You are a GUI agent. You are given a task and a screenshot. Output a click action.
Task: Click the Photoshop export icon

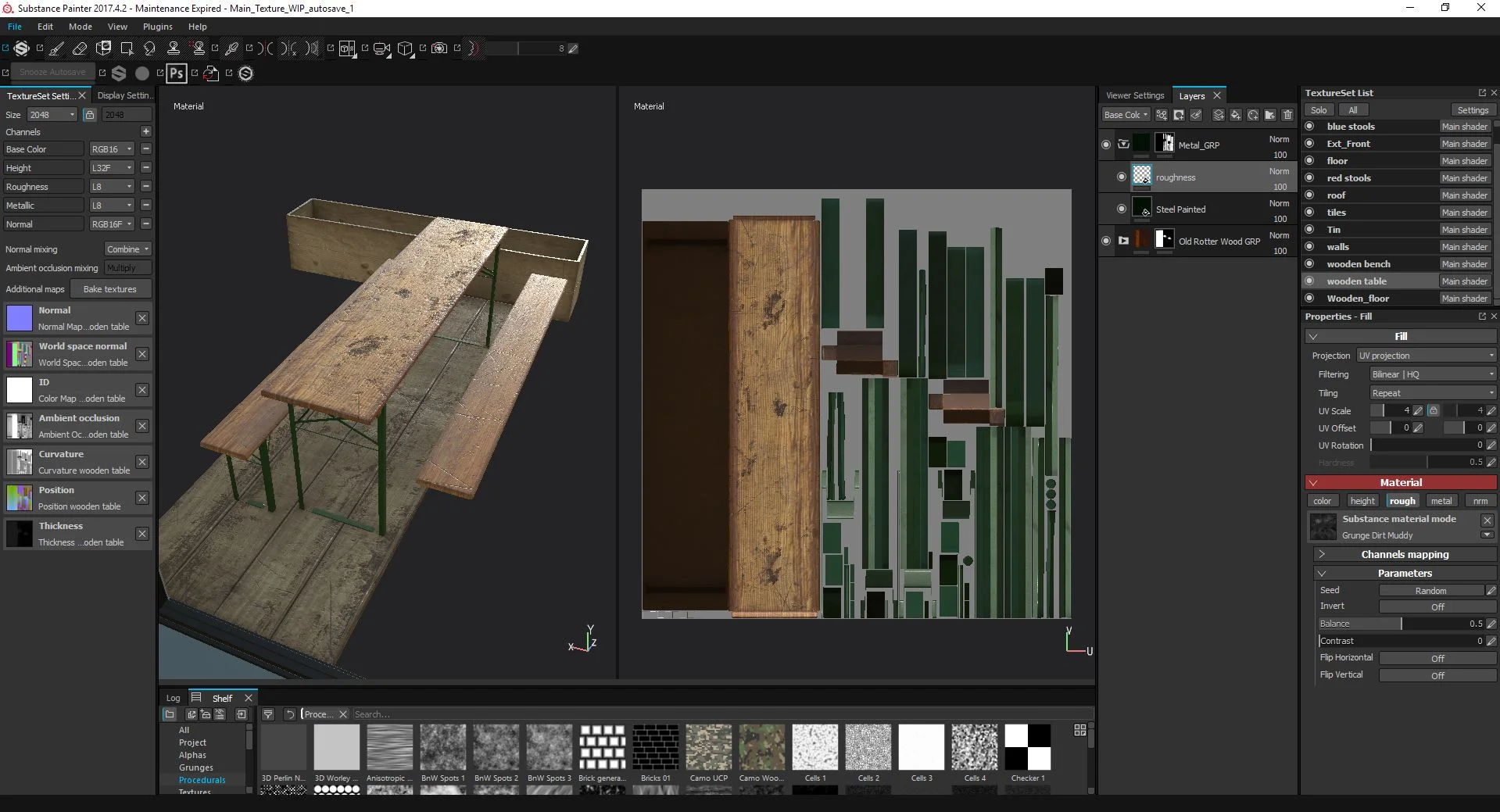tap(177, 73)
